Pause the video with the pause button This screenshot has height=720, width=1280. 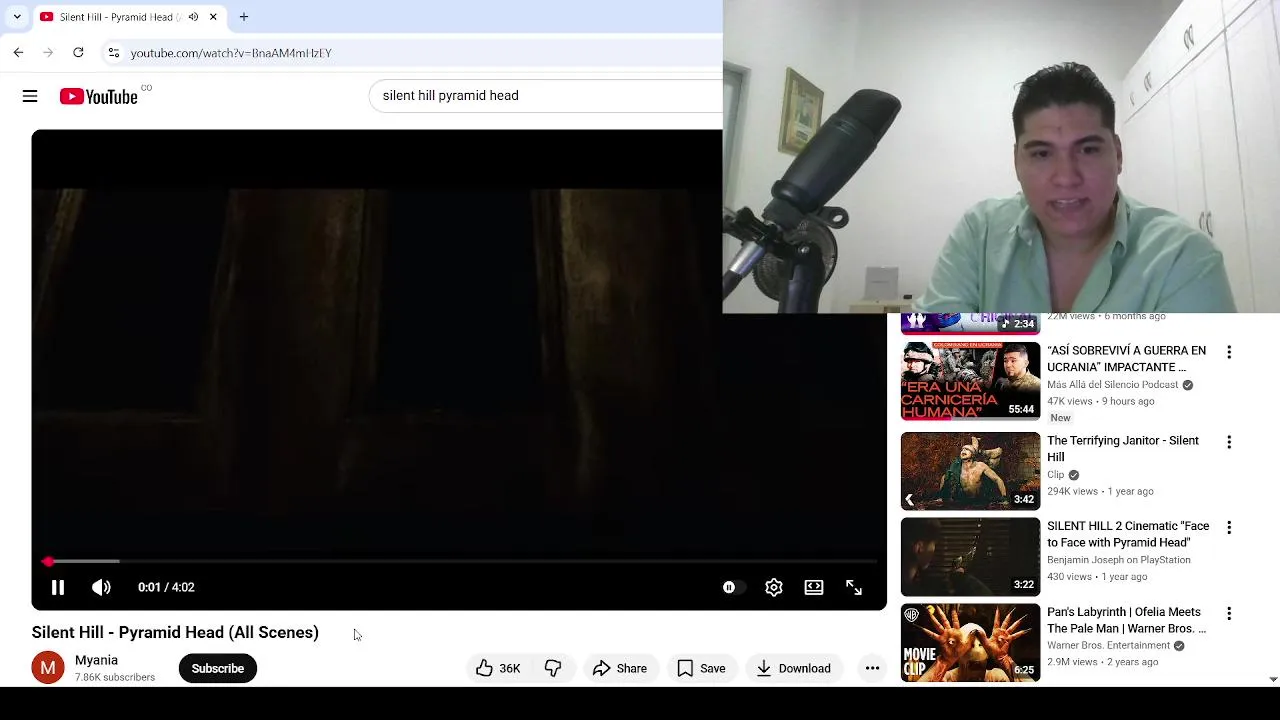pyautogui.click(x=58, y=587)
